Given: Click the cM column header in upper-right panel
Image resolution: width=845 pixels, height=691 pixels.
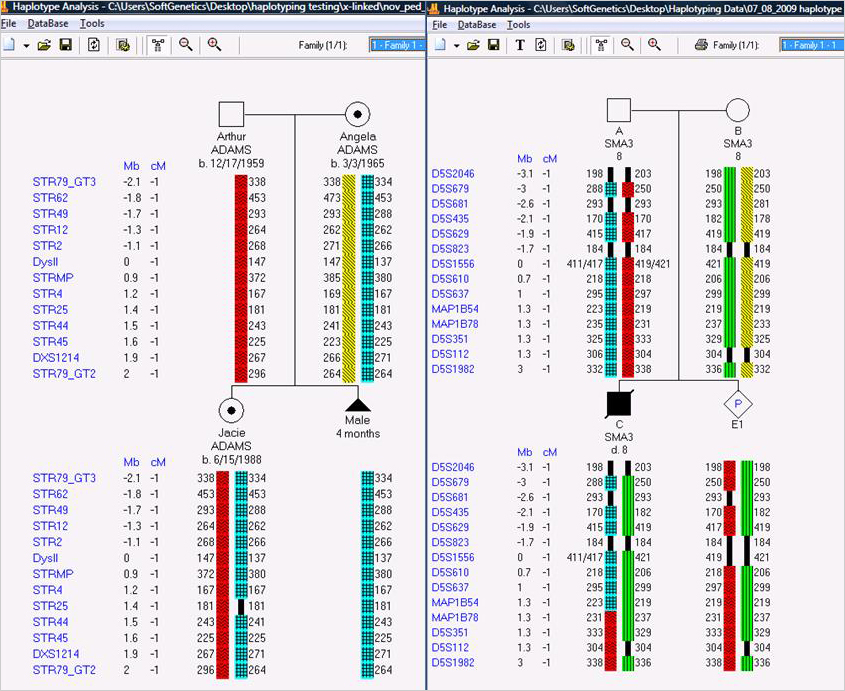Looking at the screenshot, I should click(550, 158).
